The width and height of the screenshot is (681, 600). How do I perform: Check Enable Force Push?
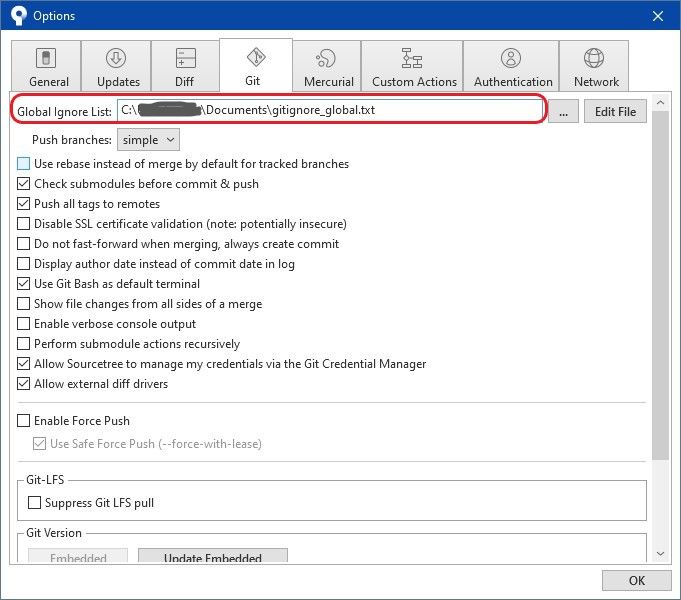[x=23, y=421]
